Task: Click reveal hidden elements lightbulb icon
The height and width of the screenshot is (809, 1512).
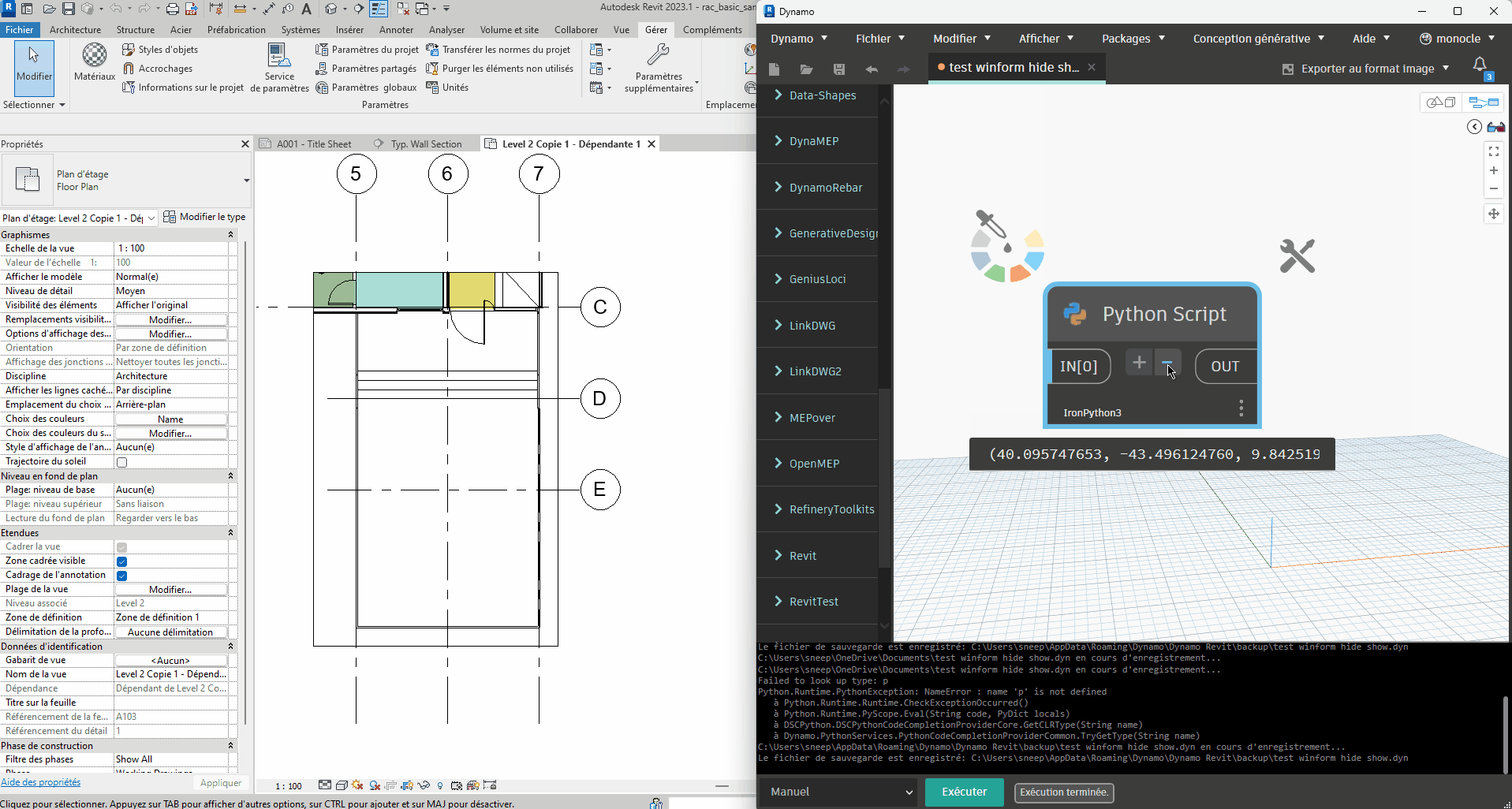Action: pos(440,785)
